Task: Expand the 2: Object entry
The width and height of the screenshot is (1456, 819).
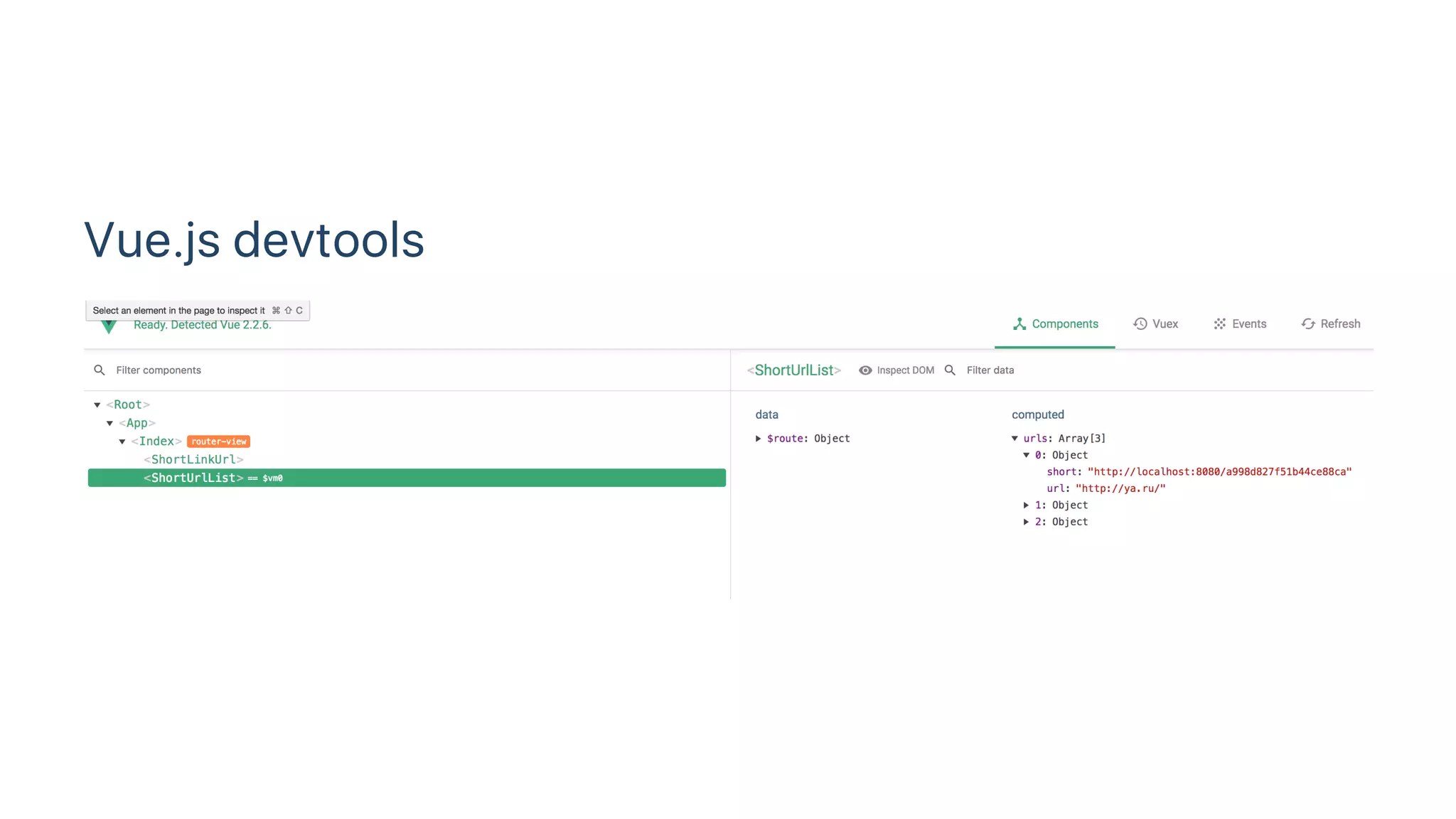Action: 1027,522
